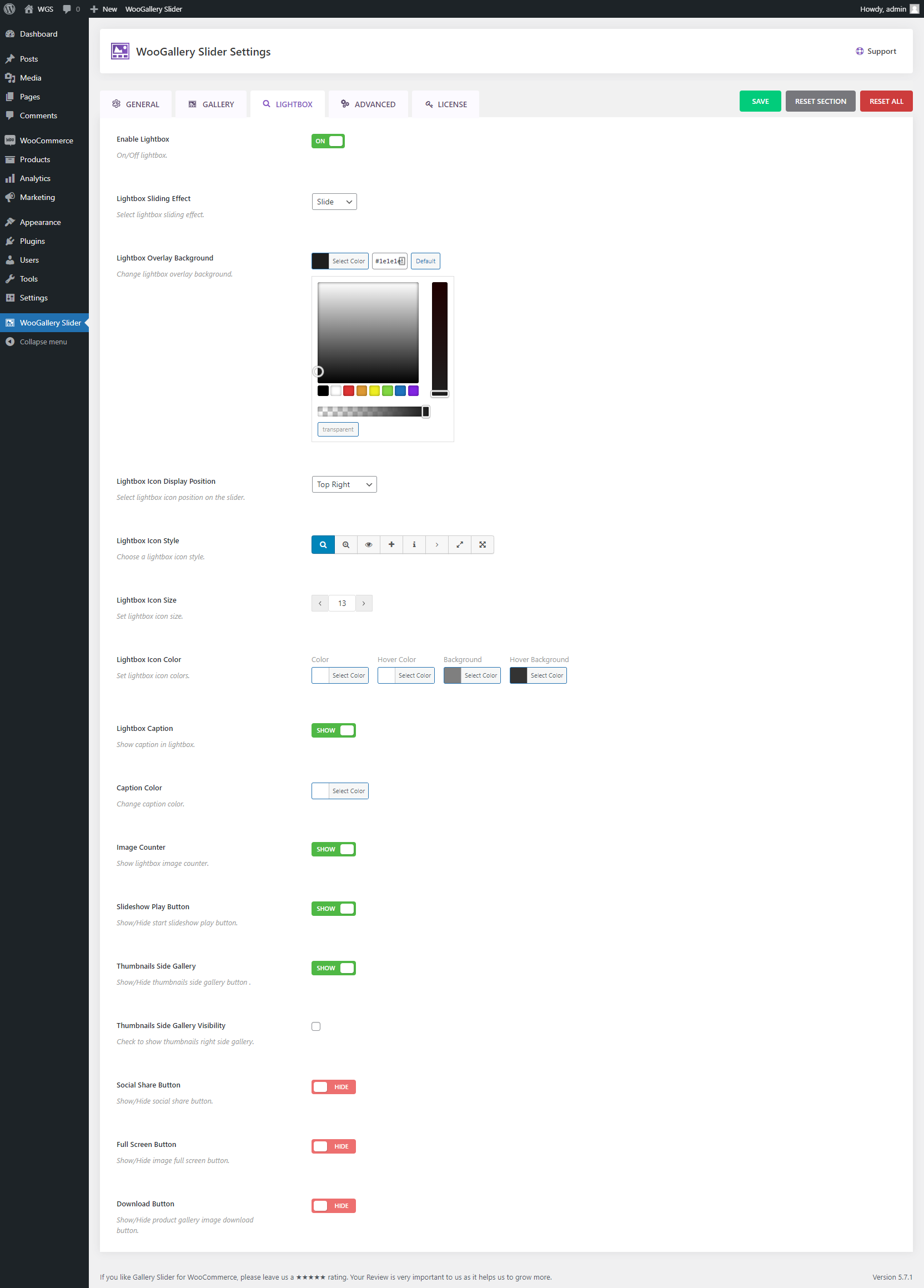Screen dimensions: 924x1288
Task: Switch to the Advanced tab
Action: pos(368,104)
